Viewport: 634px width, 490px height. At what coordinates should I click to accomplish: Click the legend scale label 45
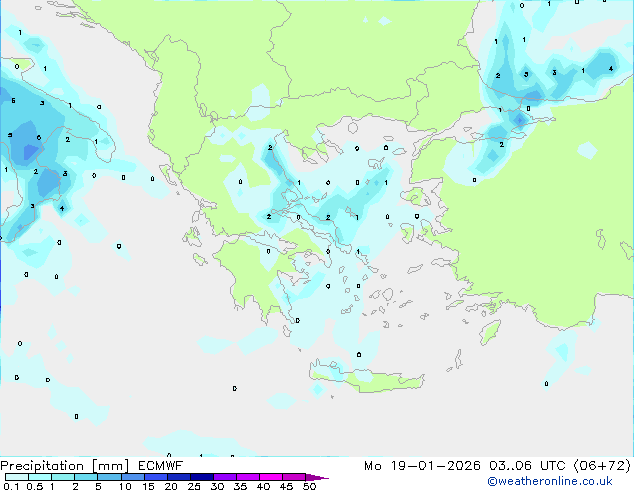[x=286, y=486]
